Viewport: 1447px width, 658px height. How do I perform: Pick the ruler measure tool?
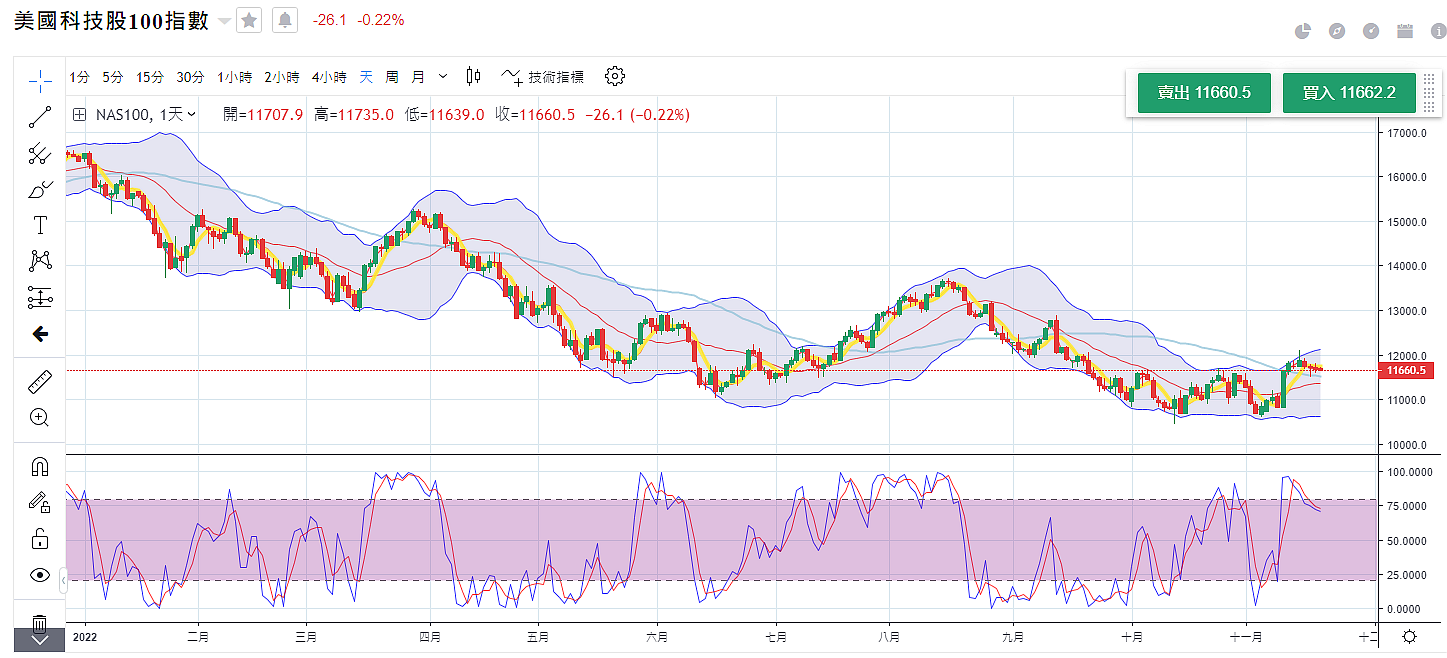tap(40, 381)
